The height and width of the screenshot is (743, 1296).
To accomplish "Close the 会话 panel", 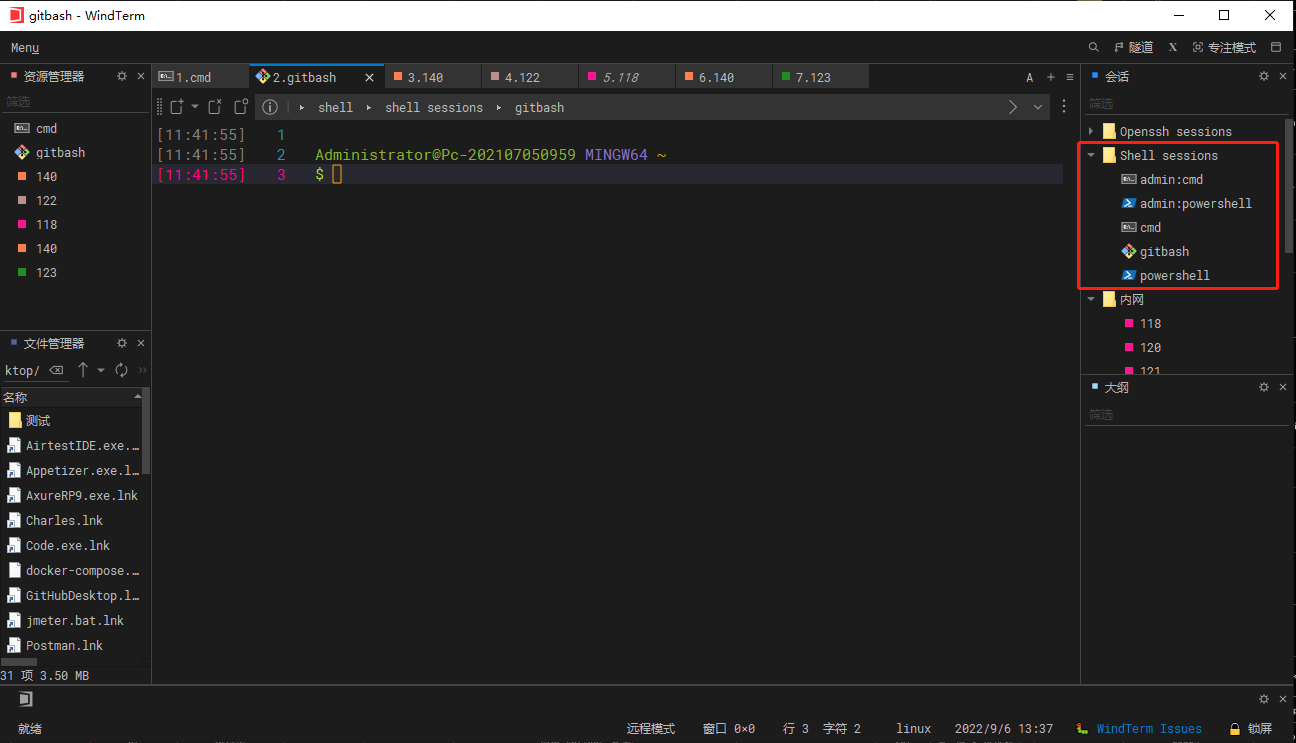I will click(x=1282, y=76).
